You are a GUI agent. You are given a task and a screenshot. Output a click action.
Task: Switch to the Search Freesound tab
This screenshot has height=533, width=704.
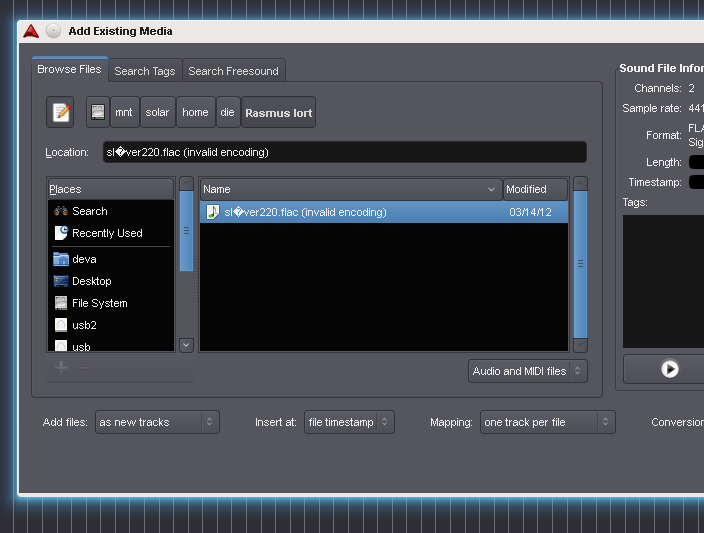click(233, 71)
